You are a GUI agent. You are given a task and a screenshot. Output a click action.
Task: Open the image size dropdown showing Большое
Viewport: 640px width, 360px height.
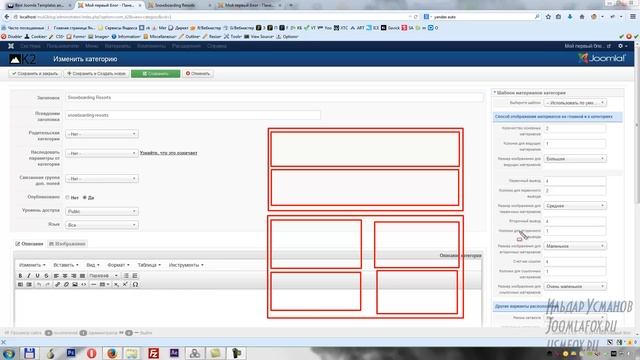(575, 158)
